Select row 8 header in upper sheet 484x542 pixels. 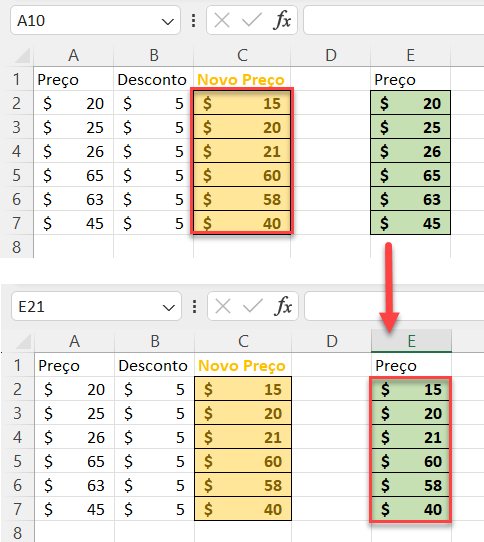coord(17,247)
